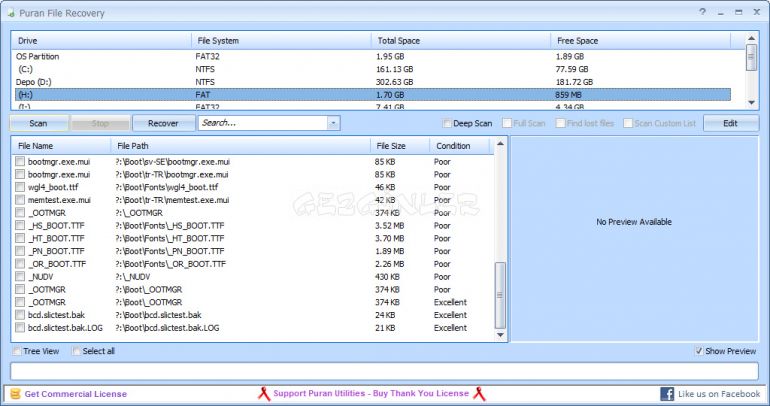
Task: Toggle the Scan Custom List checkbox
Action: pyautogui.click(x=628, y=123)
